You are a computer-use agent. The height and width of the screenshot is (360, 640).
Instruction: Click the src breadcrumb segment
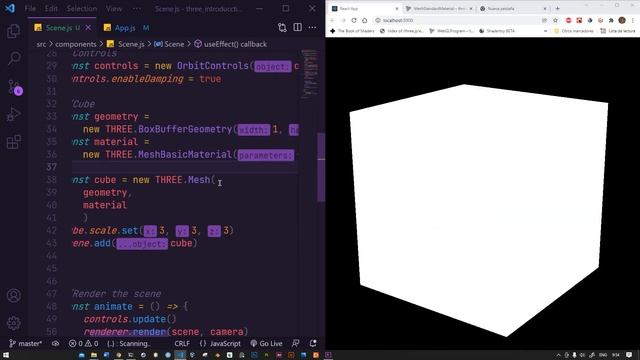pos(41,44)
